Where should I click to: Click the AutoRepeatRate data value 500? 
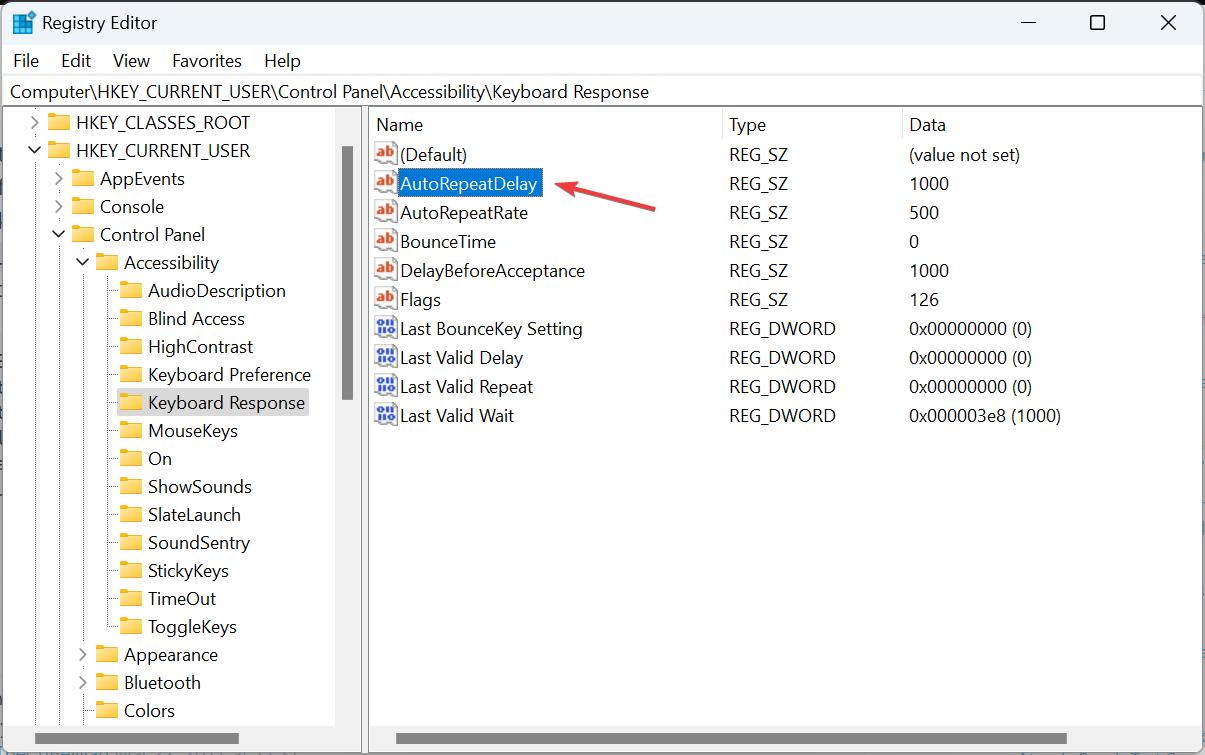click(924, 212)
